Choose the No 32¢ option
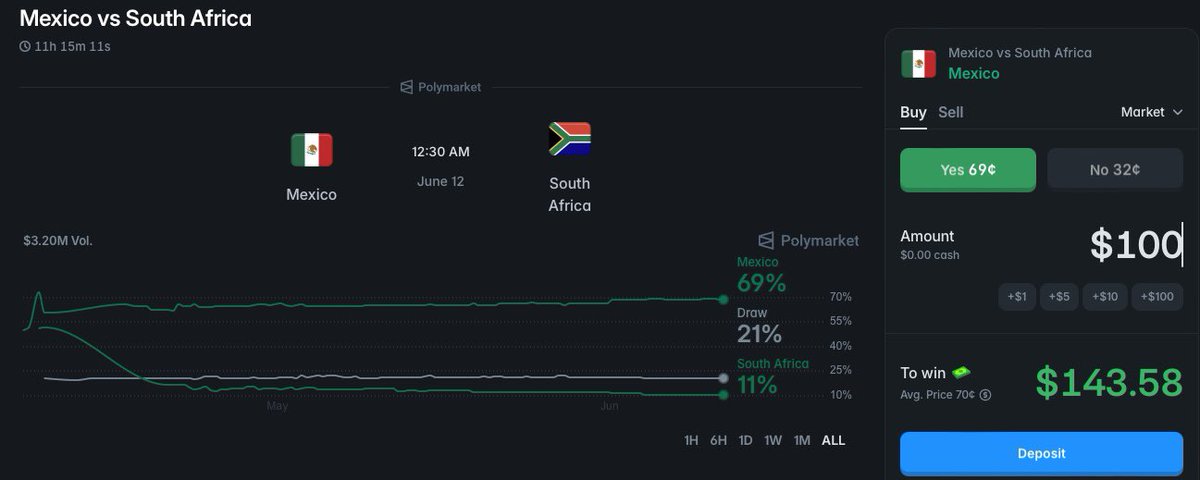Viewport: 1200px width, 480px height. (x=1115, y=169)
